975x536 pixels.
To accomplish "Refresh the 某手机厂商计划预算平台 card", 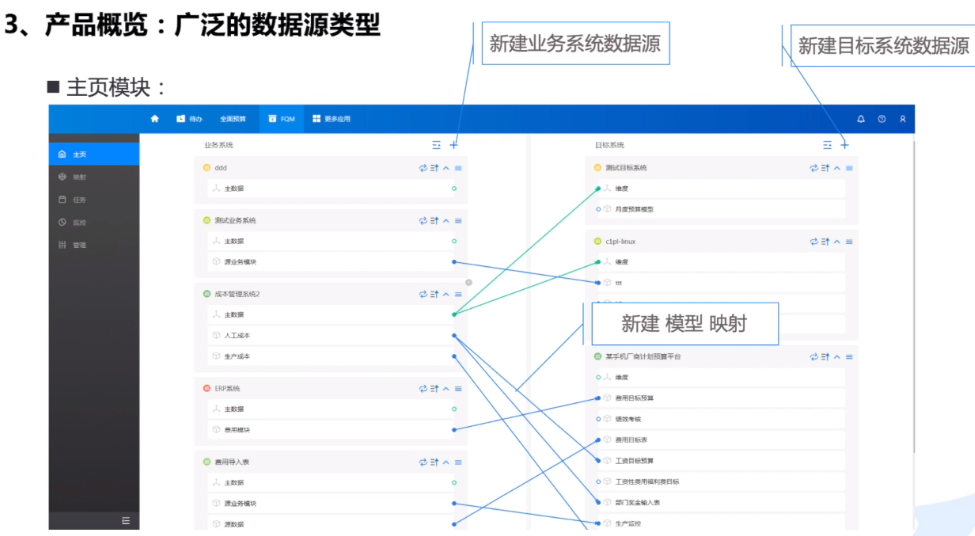I will pyautogui.click(x=813, y=357).
